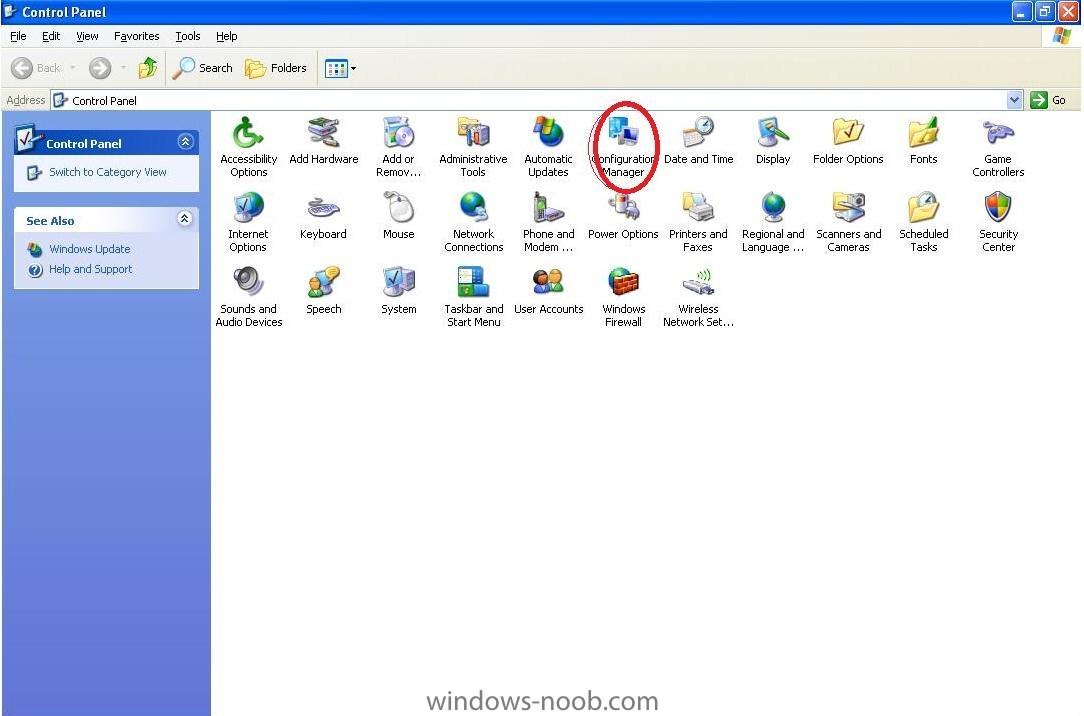Image resolution: width=1084 pixels, height=716 pixels.
Task: Open the Favorites menu
Action: coord(136,36)
